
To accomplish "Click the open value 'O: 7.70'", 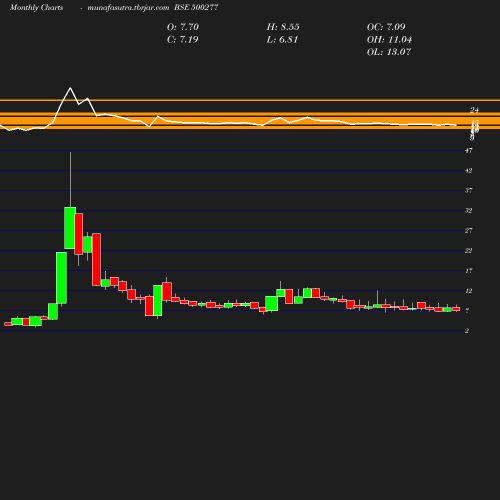I will (183, 27).
